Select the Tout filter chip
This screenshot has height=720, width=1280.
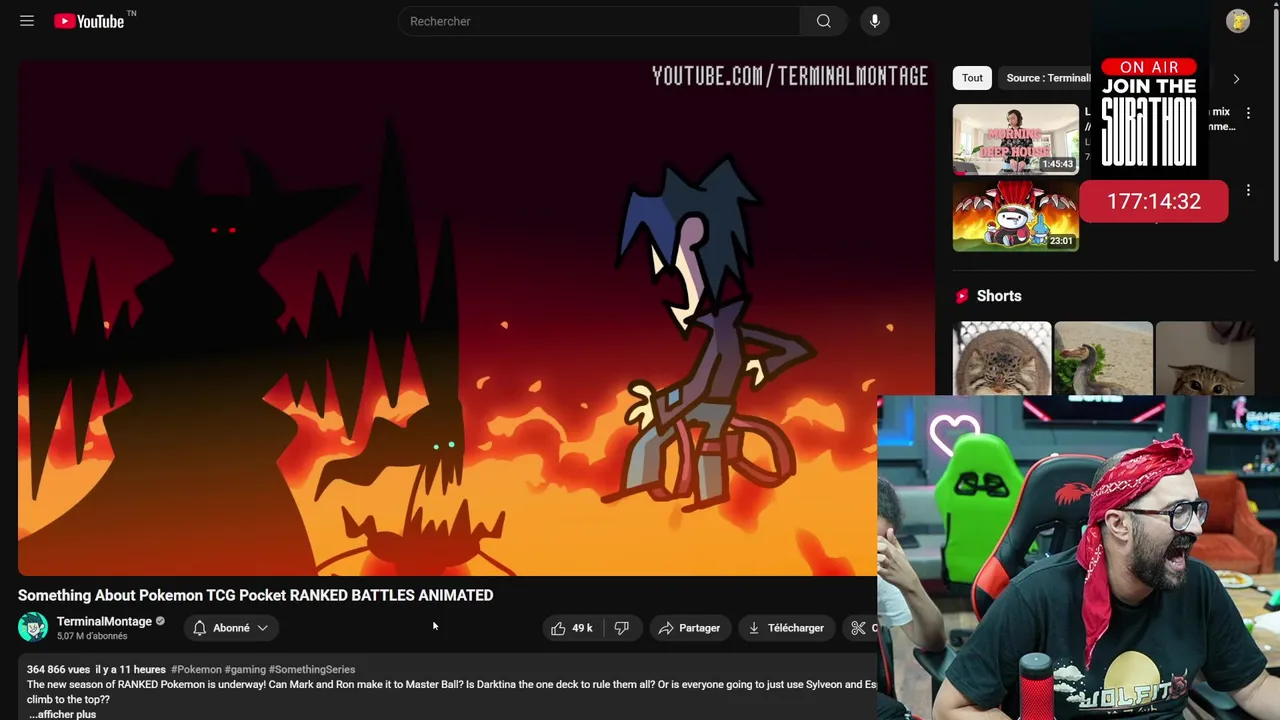972,78
